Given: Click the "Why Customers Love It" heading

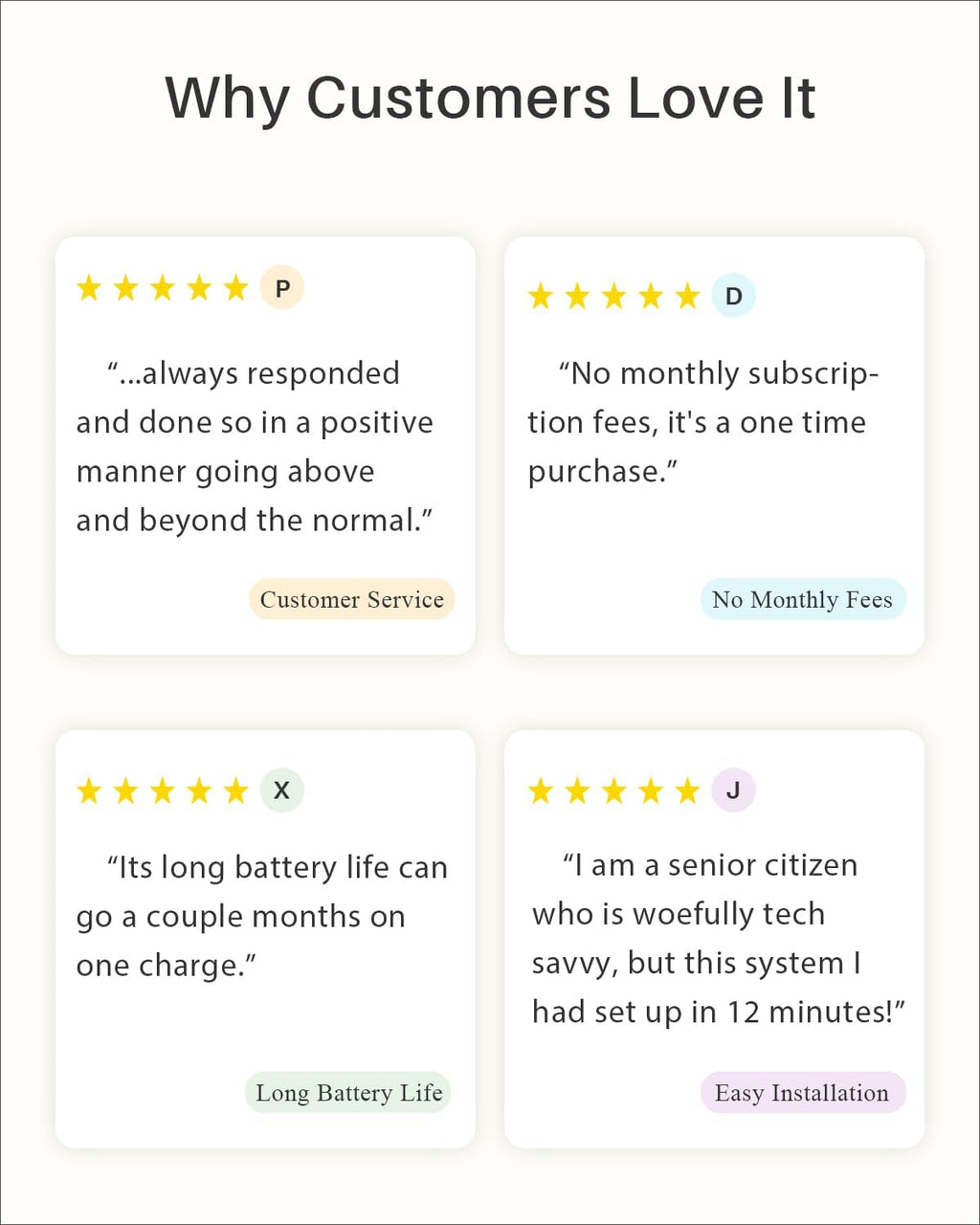Looking at the screenshot, I should [x=490, y=98].
